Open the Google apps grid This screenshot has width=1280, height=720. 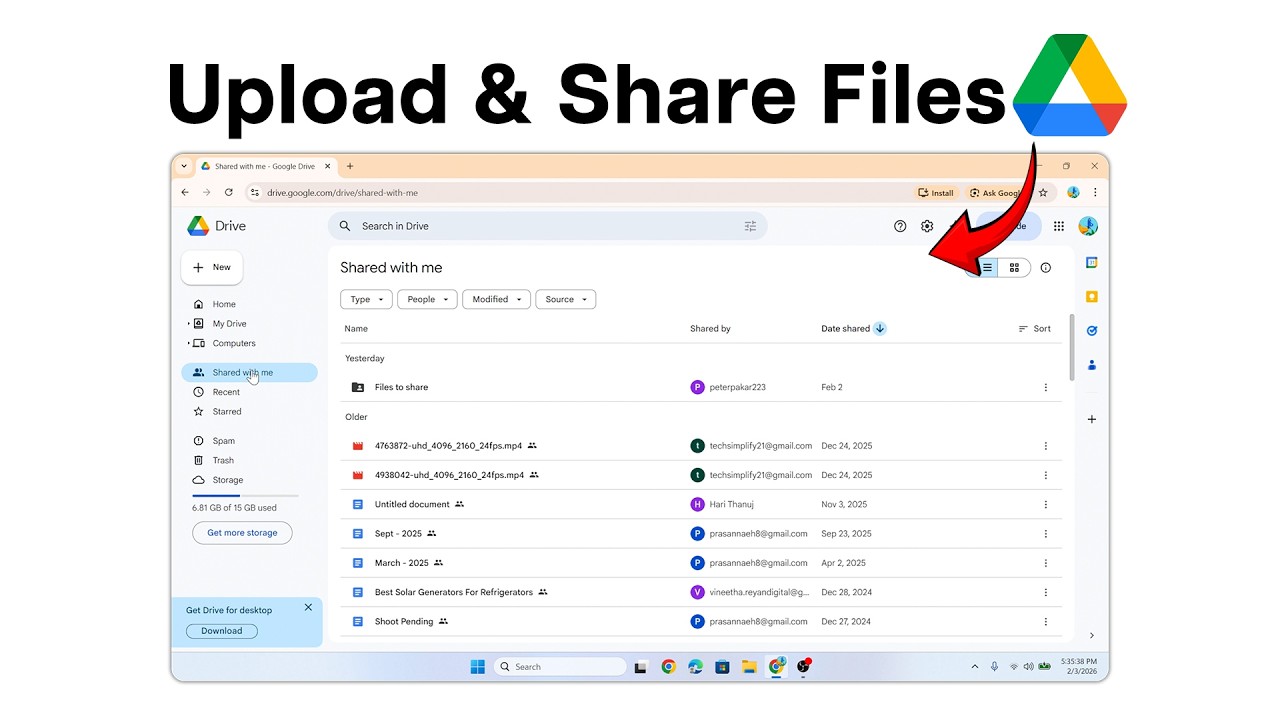pos(1059,226)
